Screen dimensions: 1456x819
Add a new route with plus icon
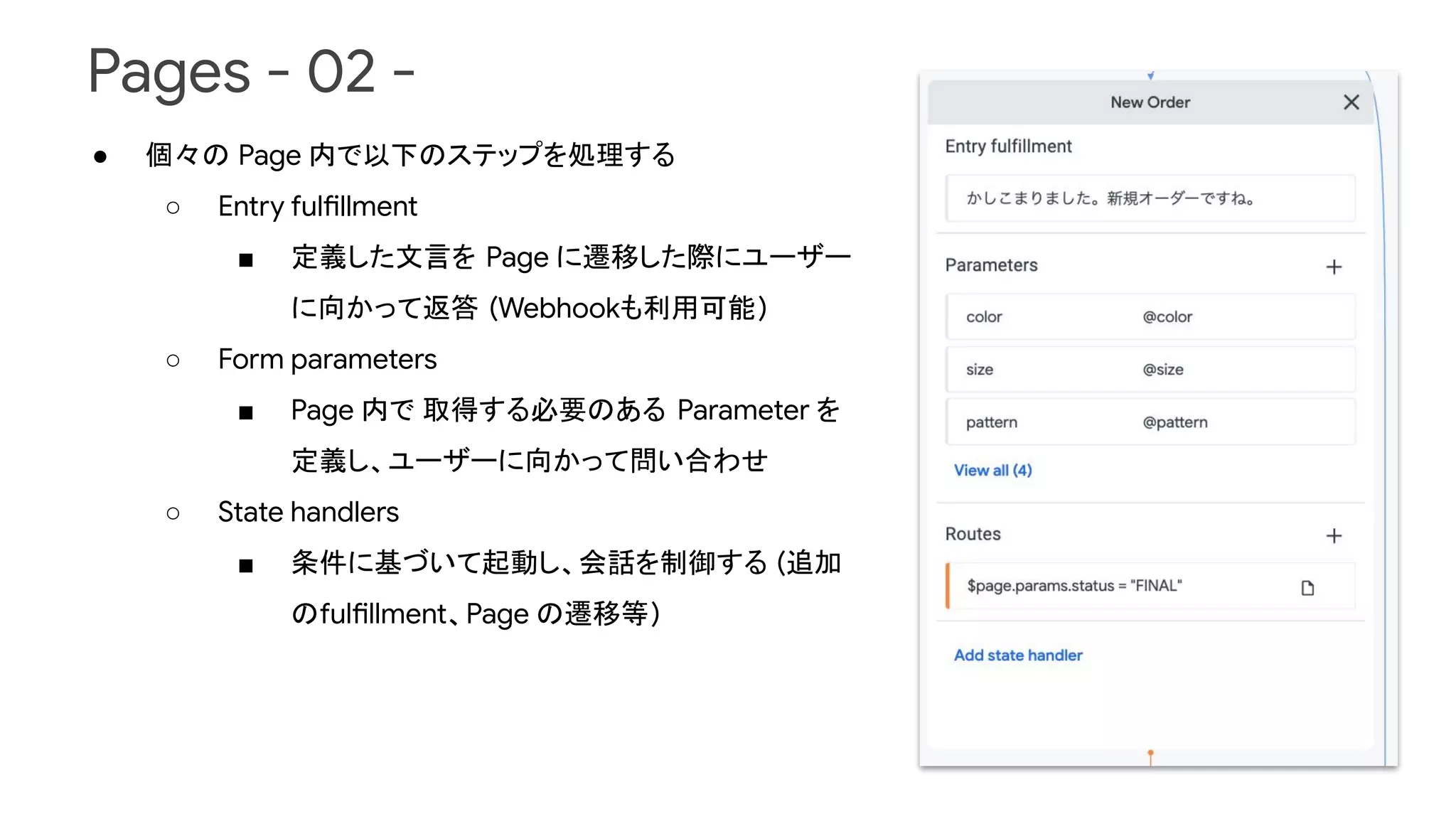click(x=1334, y=535)
